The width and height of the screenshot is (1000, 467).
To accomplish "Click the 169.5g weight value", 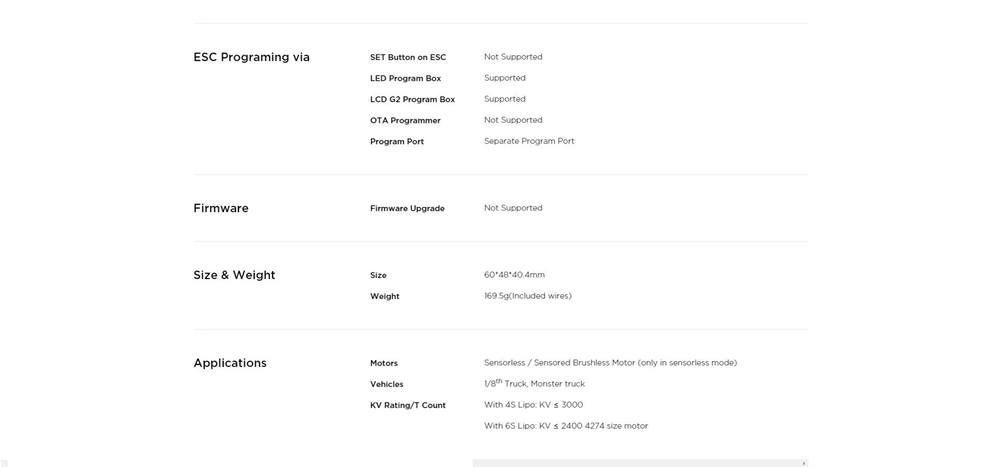I will [x=527, y=296].
